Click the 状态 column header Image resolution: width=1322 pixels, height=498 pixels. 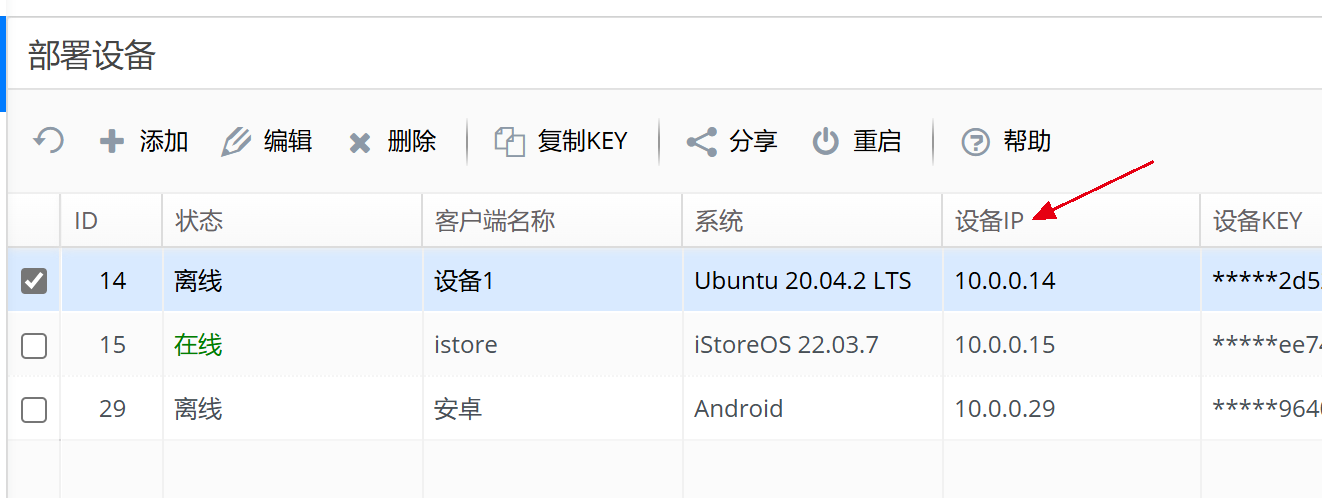[x=199, y=221]
